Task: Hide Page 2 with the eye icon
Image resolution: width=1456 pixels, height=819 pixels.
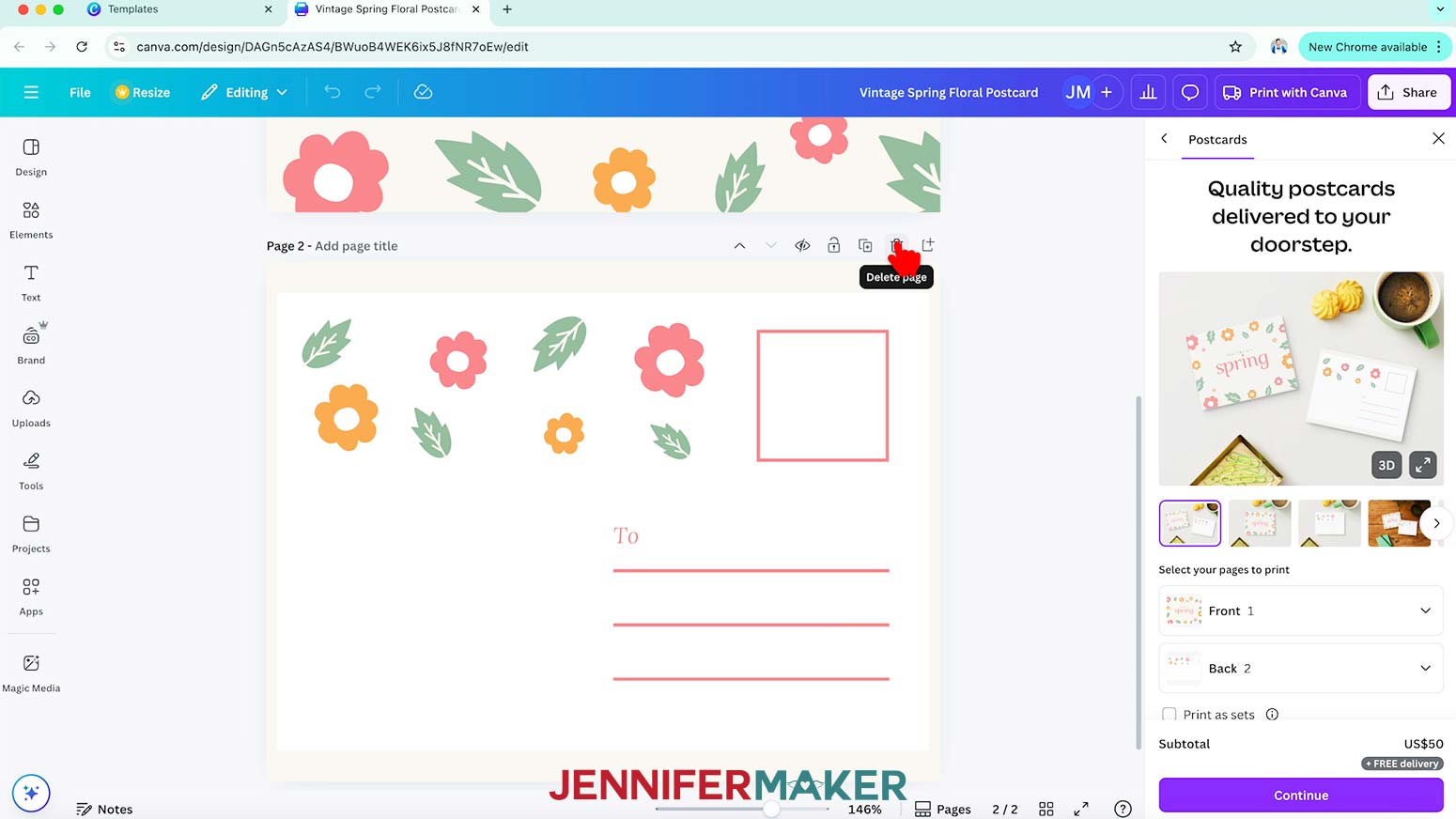Action: [x=802, y=246]
